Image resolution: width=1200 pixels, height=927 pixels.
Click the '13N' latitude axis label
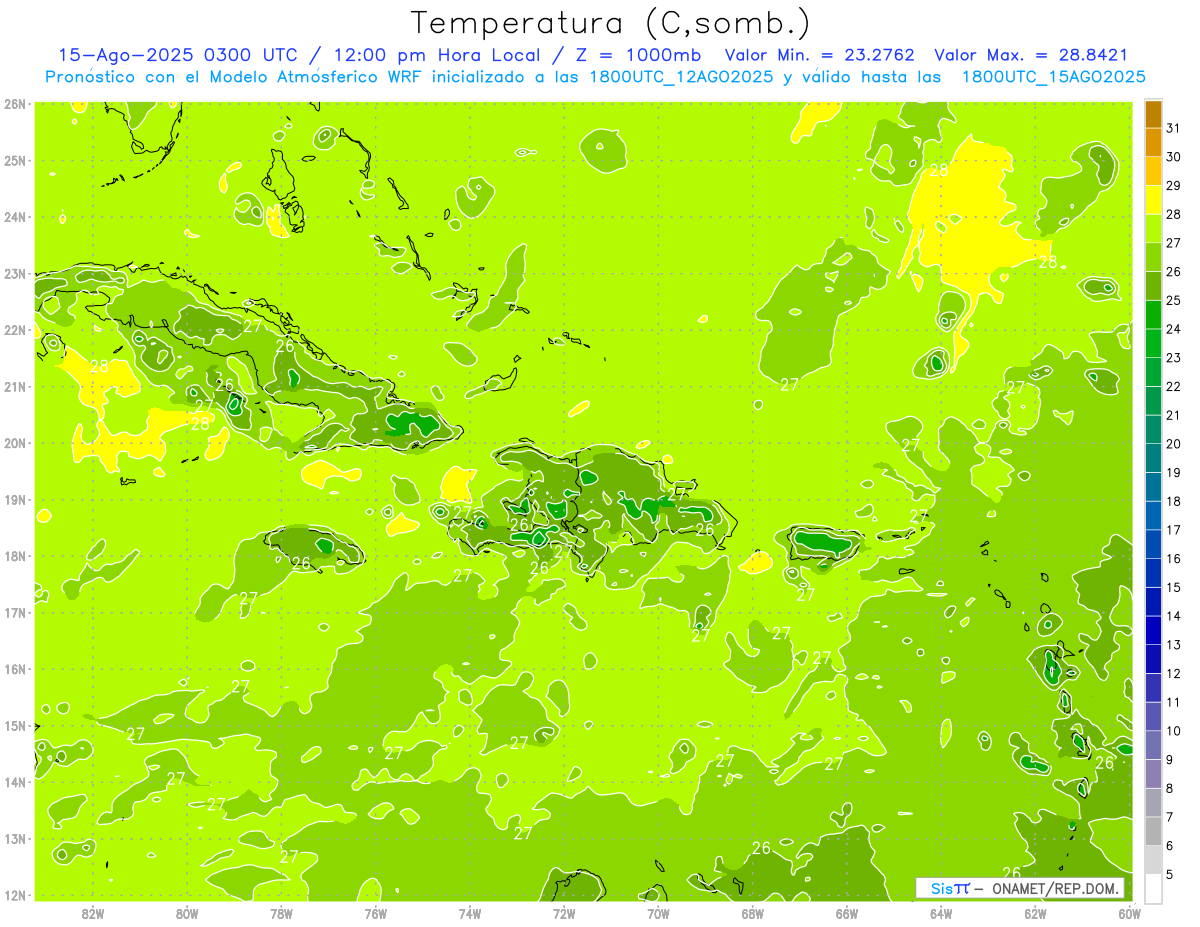click(x=15, y=838)
